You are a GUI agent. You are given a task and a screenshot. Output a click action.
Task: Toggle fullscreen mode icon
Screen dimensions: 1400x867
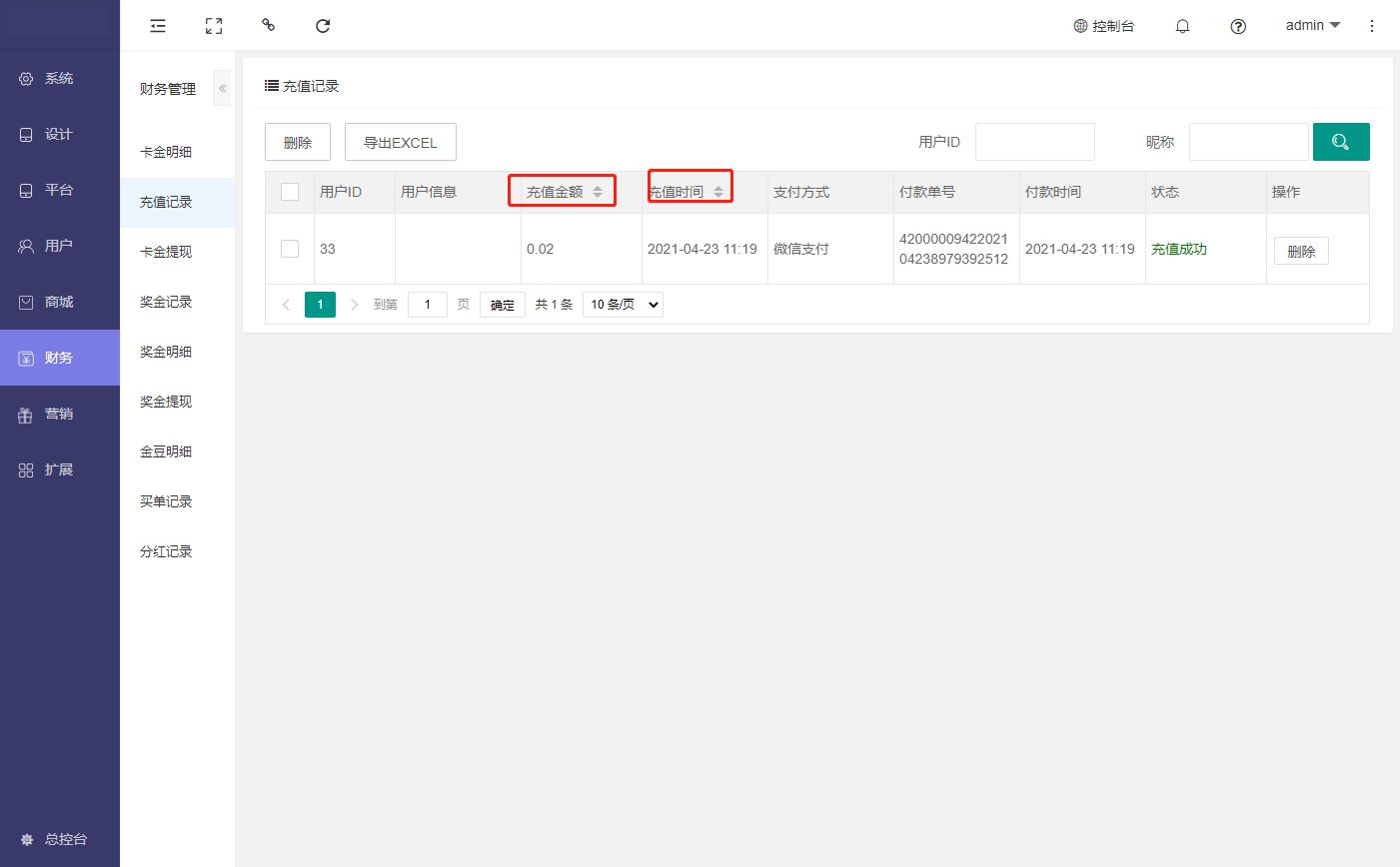214,26
